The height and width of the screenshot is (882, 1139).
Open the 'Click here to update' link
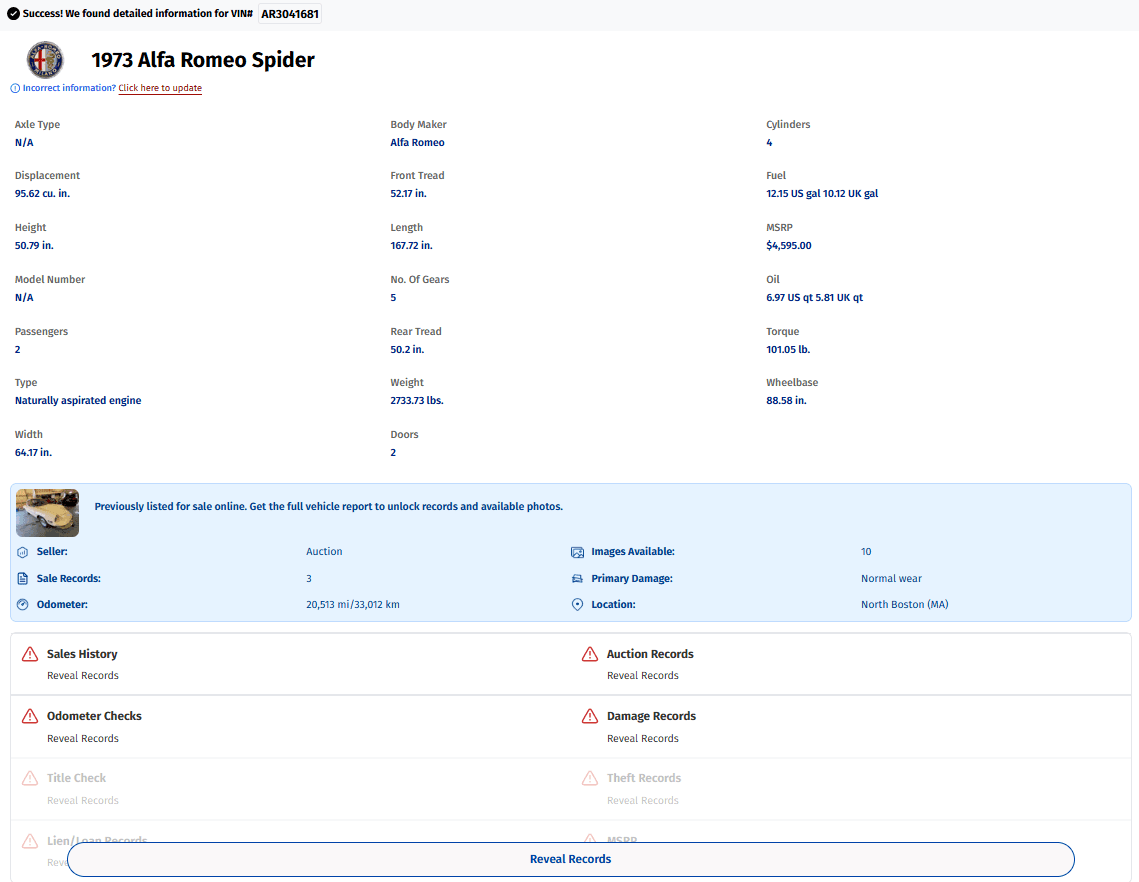click(160, 88)
